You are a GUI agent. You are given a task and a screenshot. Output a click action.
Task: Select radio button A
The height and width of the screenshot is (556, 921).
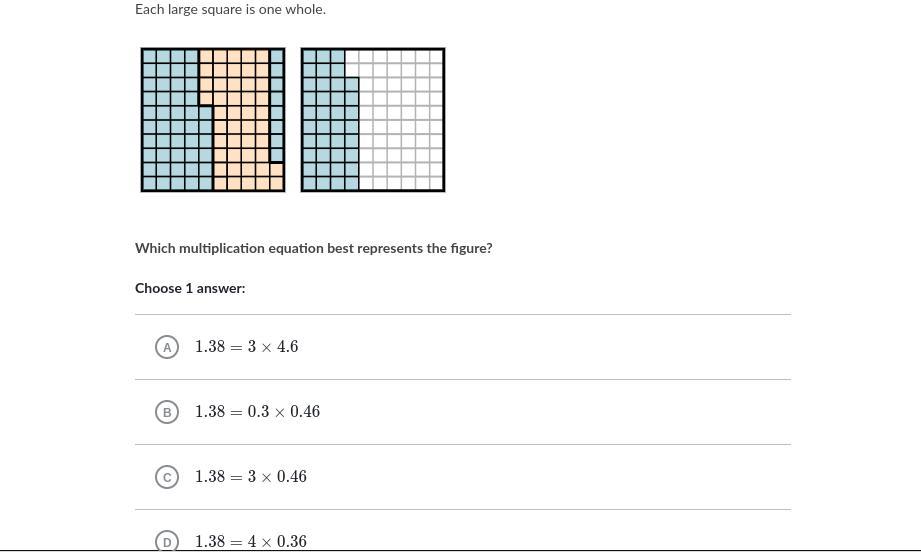[x=167, y=347]
